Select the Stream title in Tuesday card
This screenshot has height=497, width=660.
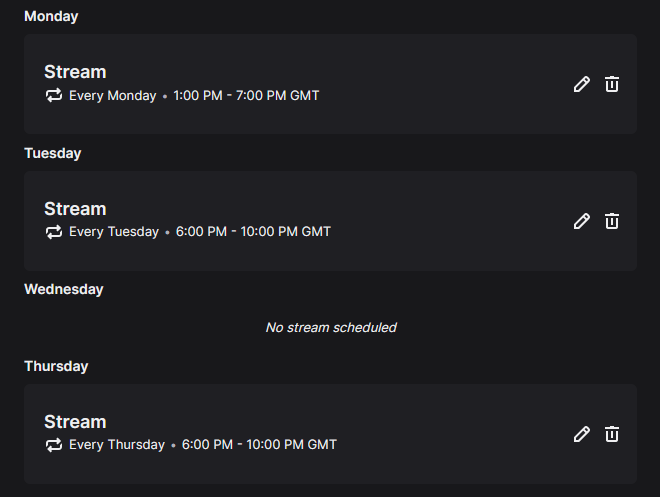tap(75, 209)
